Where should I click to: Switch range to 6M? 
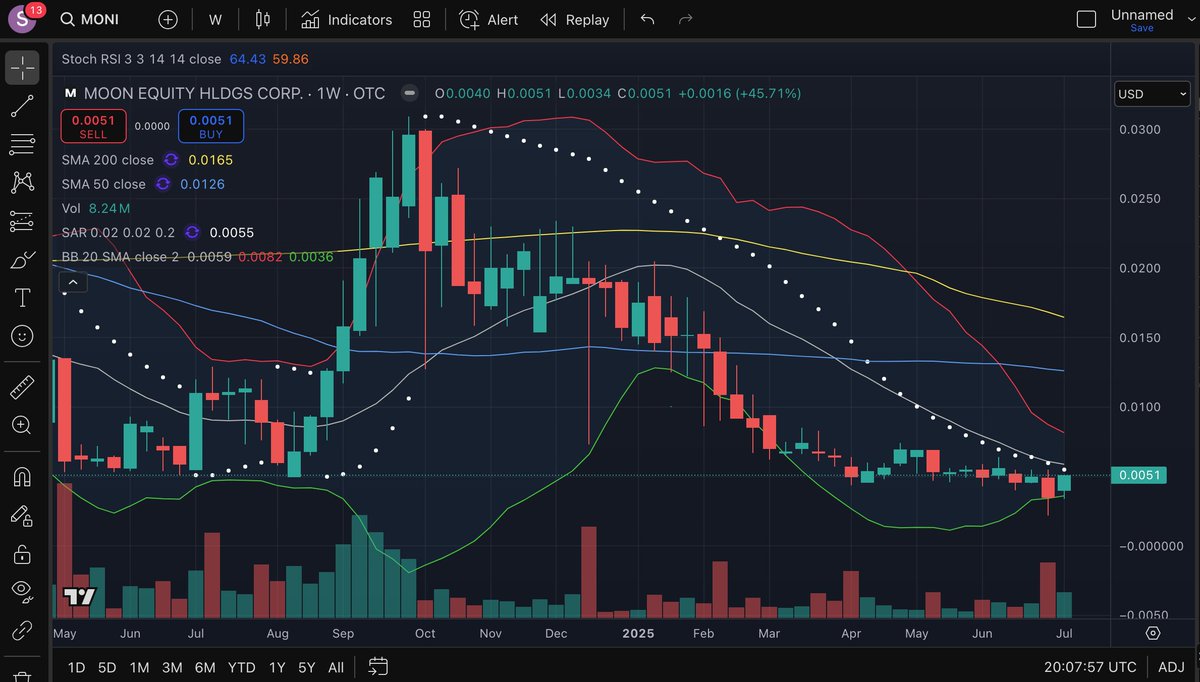point(205,667)
